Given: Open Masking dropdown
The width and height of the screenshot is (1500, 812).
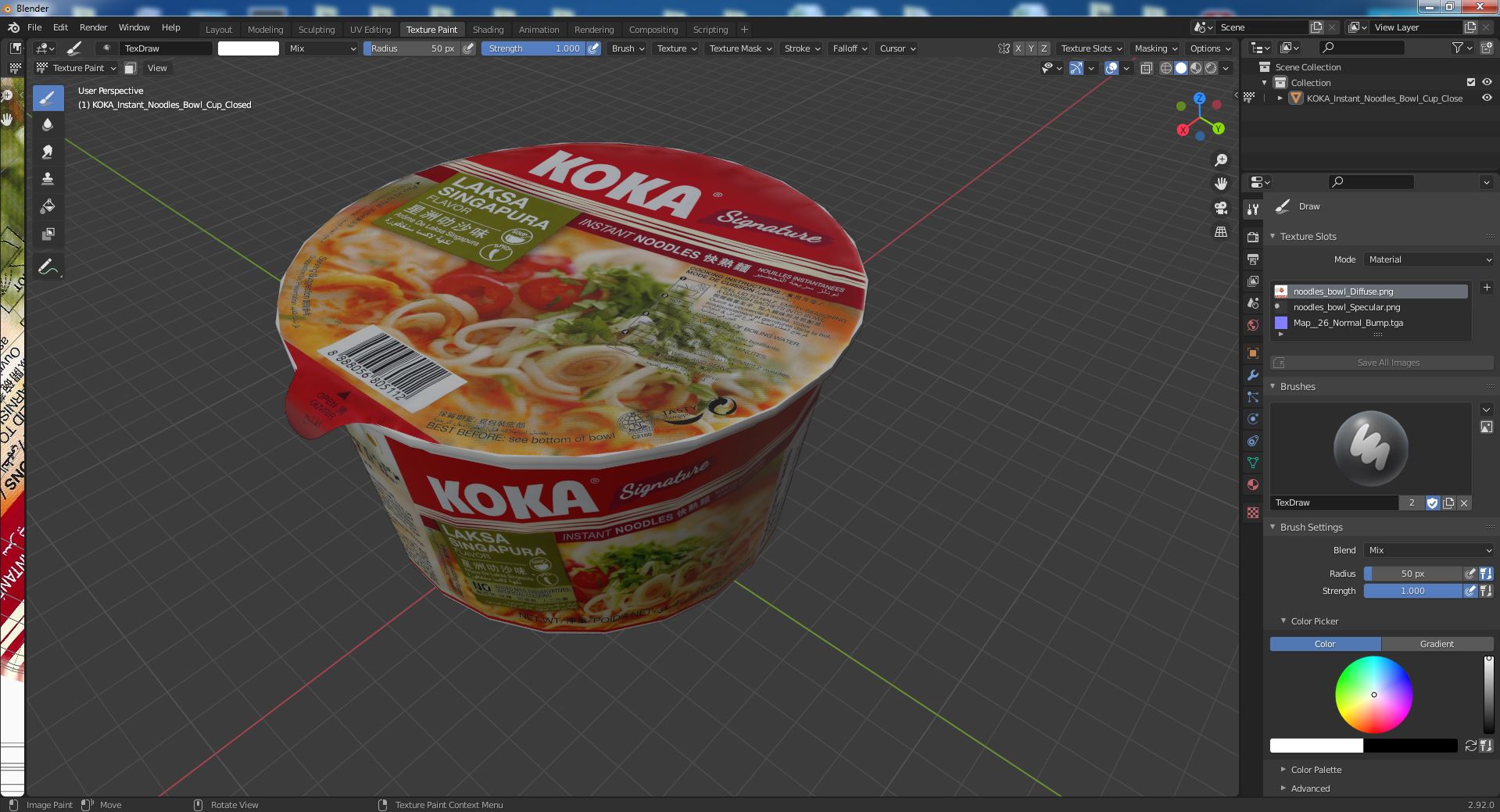Looking at the screenshot, I should (x=1156, y=48).
